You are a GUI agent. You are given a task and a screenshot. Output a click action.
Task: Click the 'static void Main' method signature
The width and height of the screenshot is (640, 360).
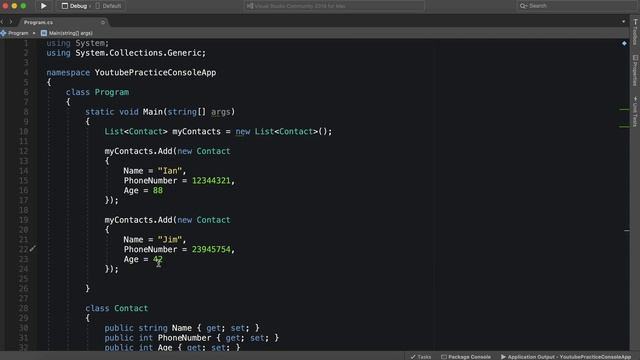point(160,112)
